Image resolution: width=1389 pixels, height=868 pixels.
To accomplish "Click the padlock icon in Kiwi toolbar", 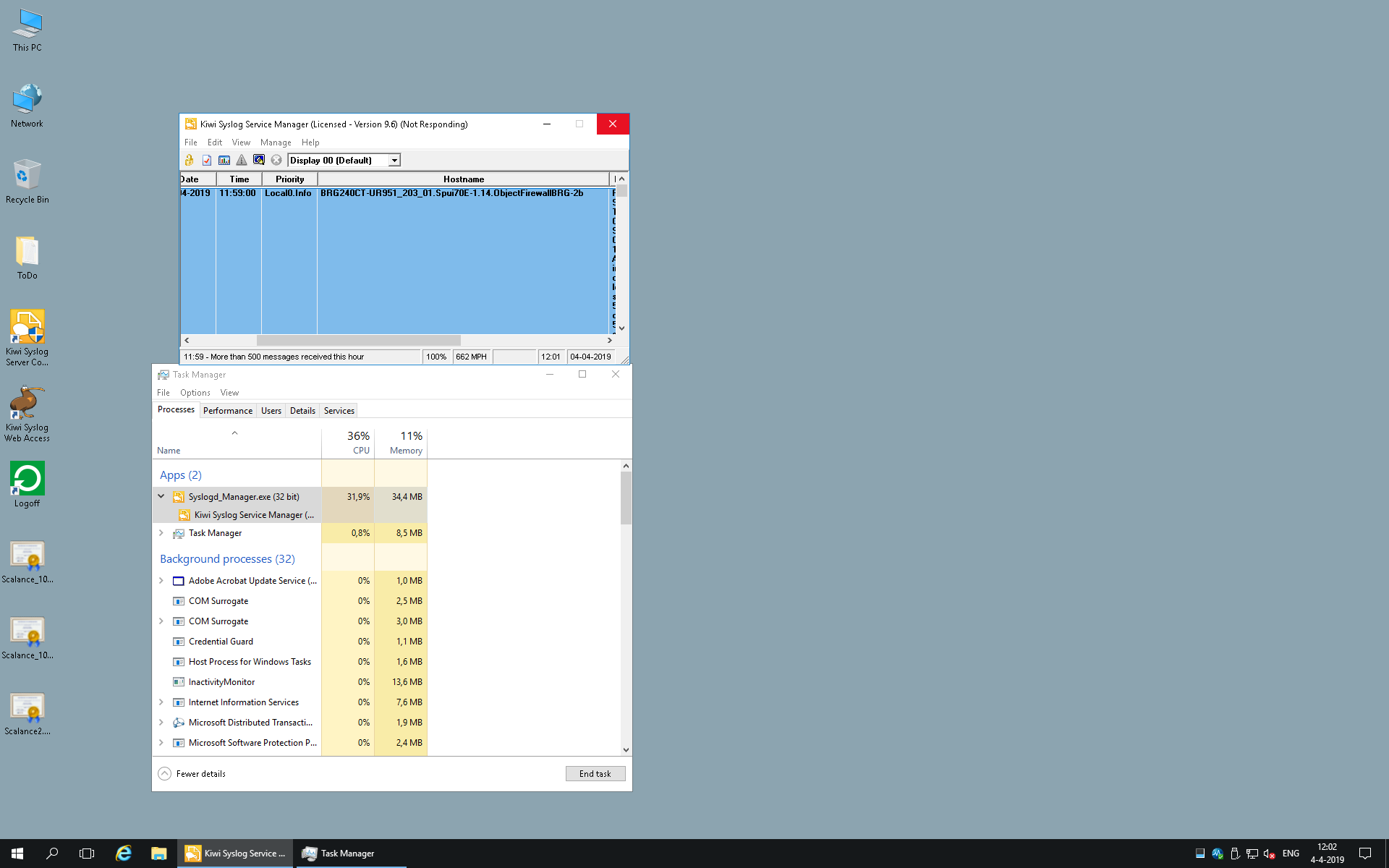I will [x=190, y=160].
